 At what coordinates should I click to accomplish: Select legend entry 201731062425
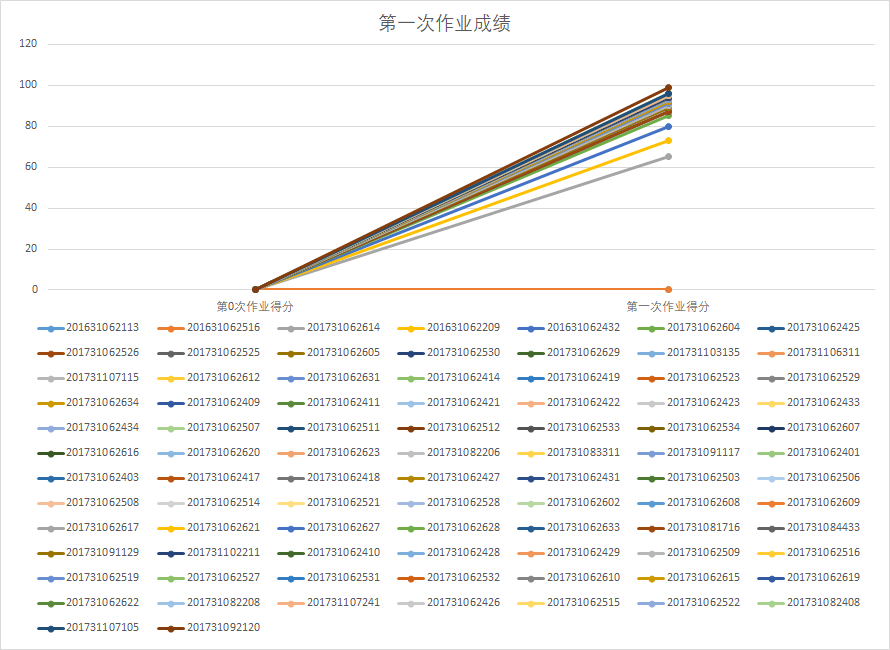pos(809,328)
